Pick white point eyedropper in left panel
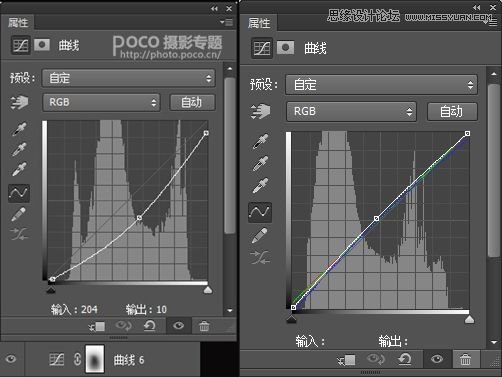Viewport: 502px width, 377px height. coord(19,169)
